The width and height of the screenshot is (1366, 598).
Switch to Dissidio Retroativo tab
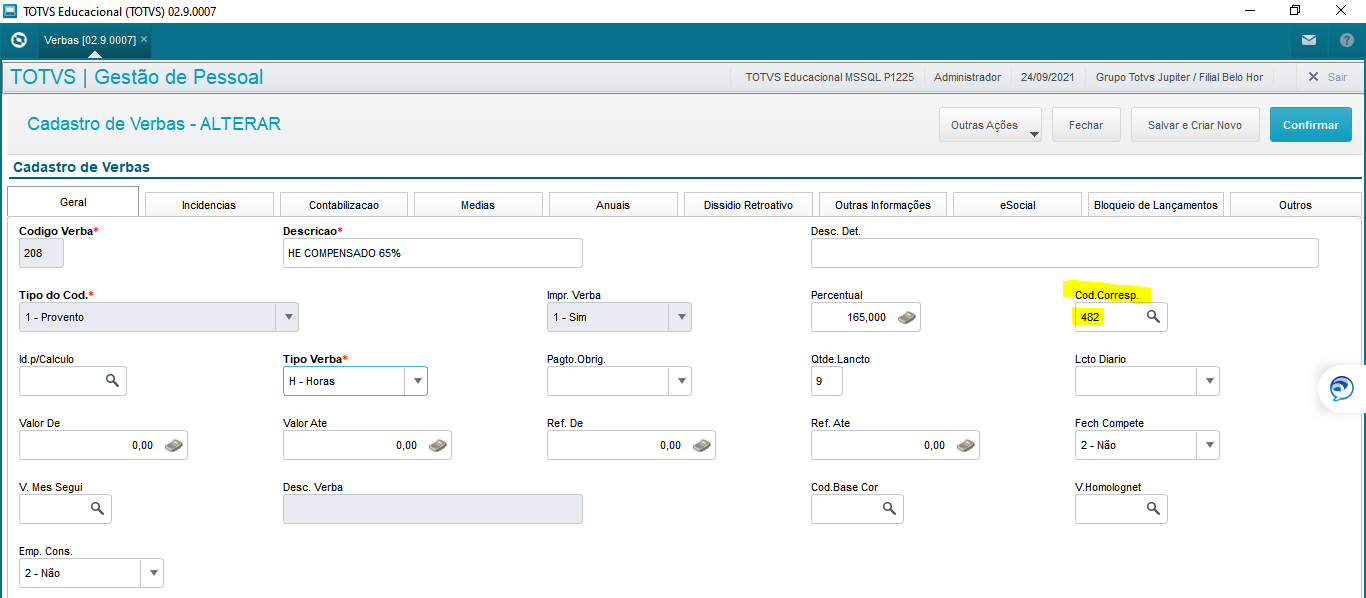click(x=748, y=205)
